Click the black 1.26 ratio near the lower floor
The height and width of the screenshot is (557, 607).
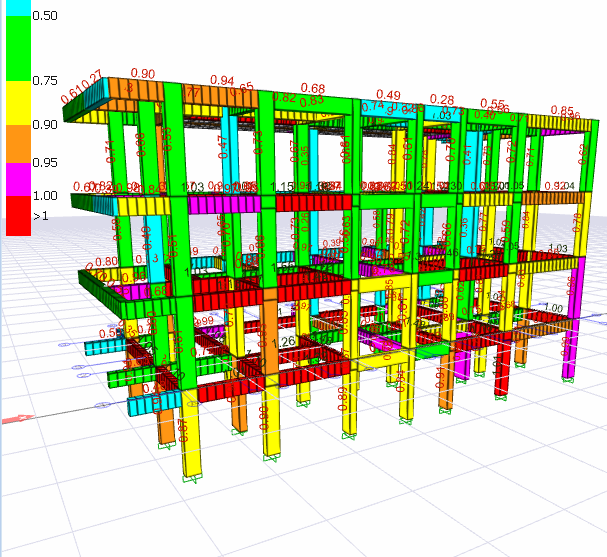283,342
